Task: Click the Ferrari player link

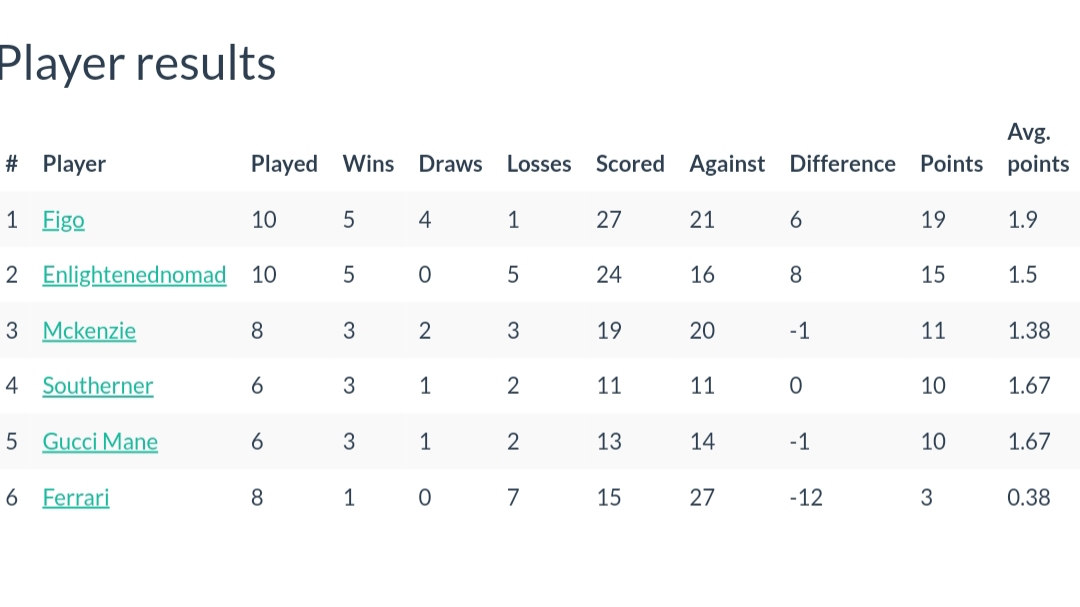Action: pos(76,497)
